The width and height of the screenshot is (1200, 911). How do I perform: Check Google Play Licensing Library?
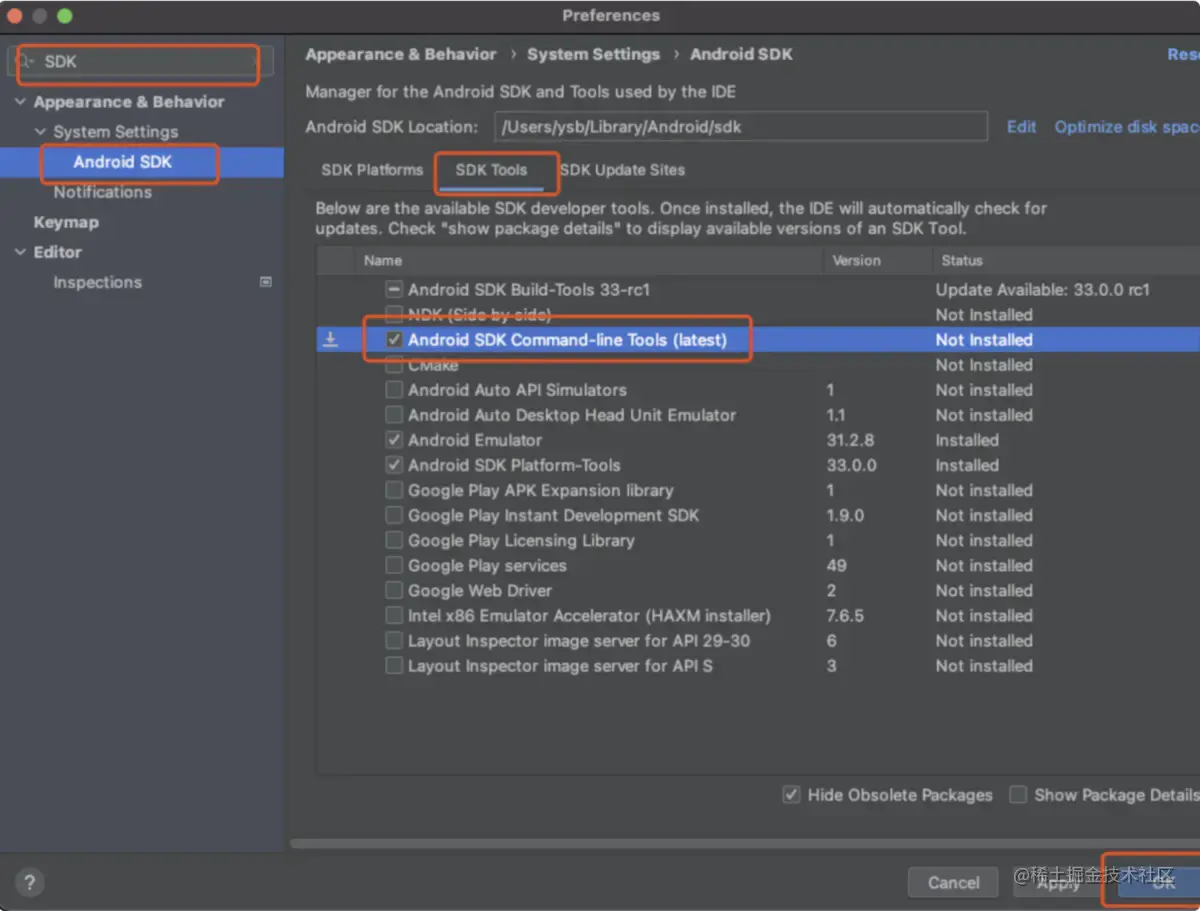(394, 540)
